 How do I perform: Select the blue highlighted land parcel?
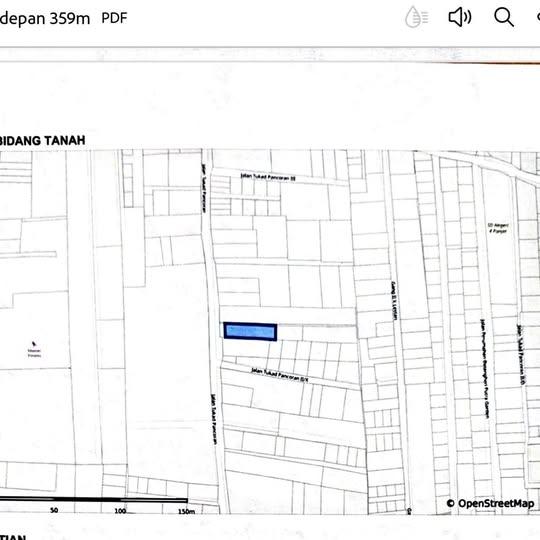(250, 332)
